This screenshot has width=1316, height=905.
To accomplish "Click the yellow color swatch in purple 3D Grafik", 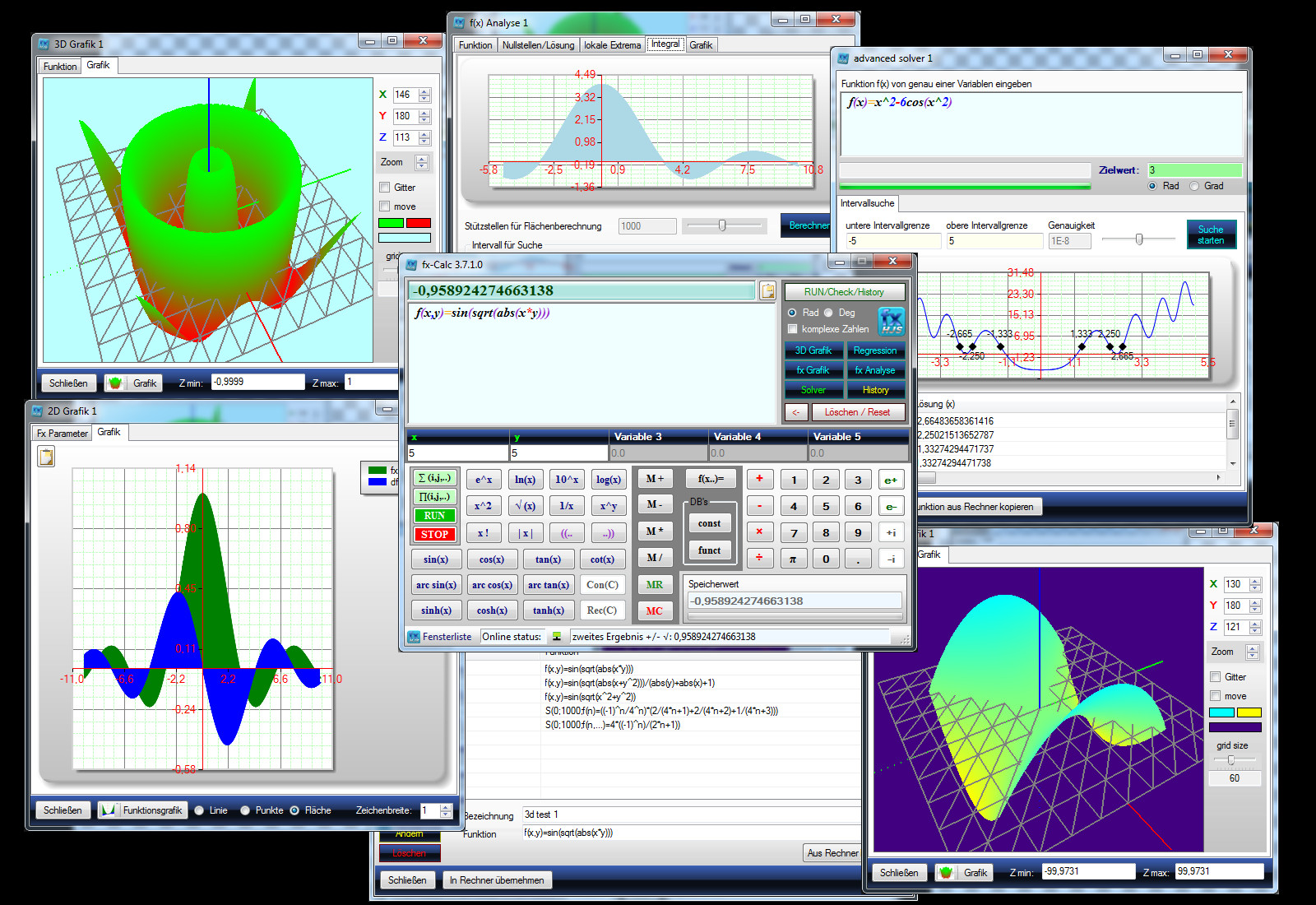I will point(1249,712).
